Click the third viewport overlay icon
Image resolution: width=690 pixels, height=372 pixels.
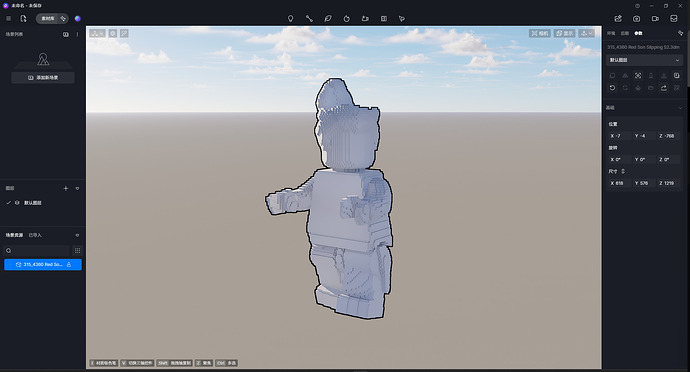pyautogui.click(x=125, y=33)
